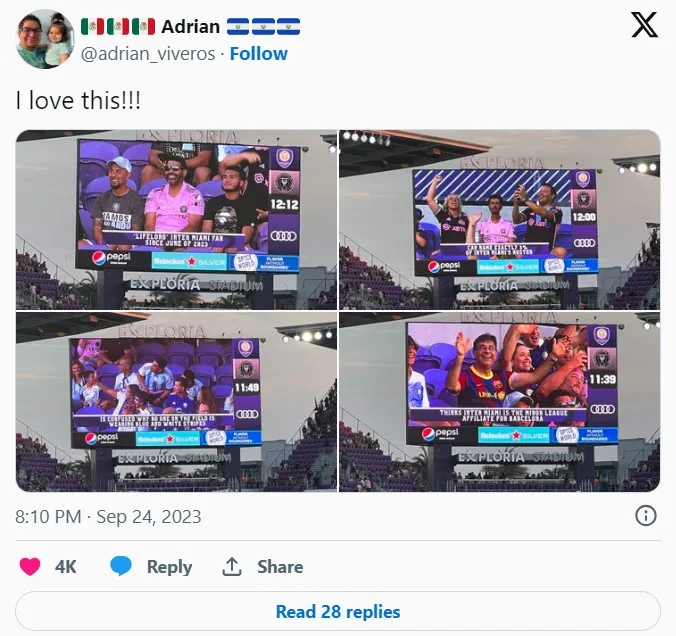Open Read 28 replies button

338,611
